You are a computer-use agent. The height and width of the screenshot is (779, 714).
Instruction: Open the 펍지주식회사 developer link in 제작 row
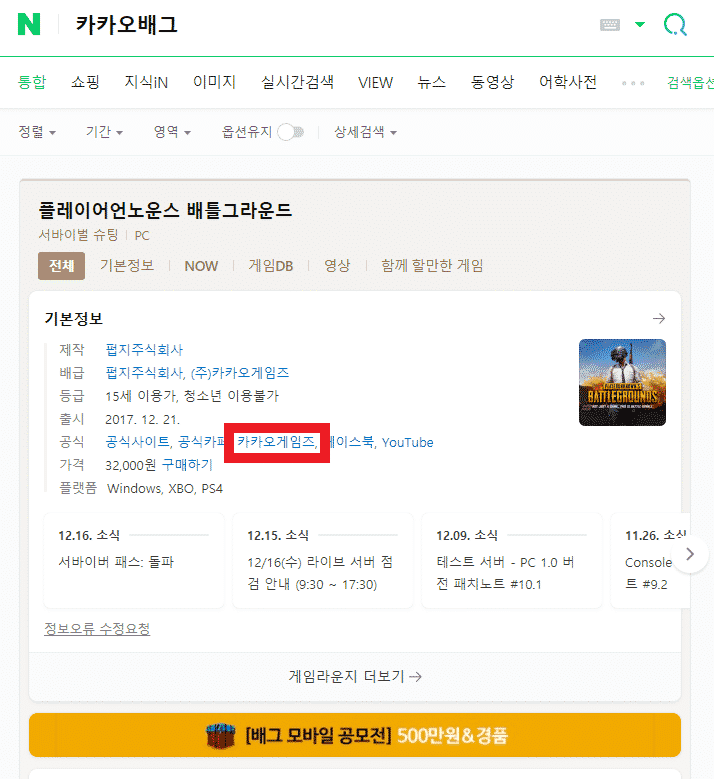coord(144,350)
